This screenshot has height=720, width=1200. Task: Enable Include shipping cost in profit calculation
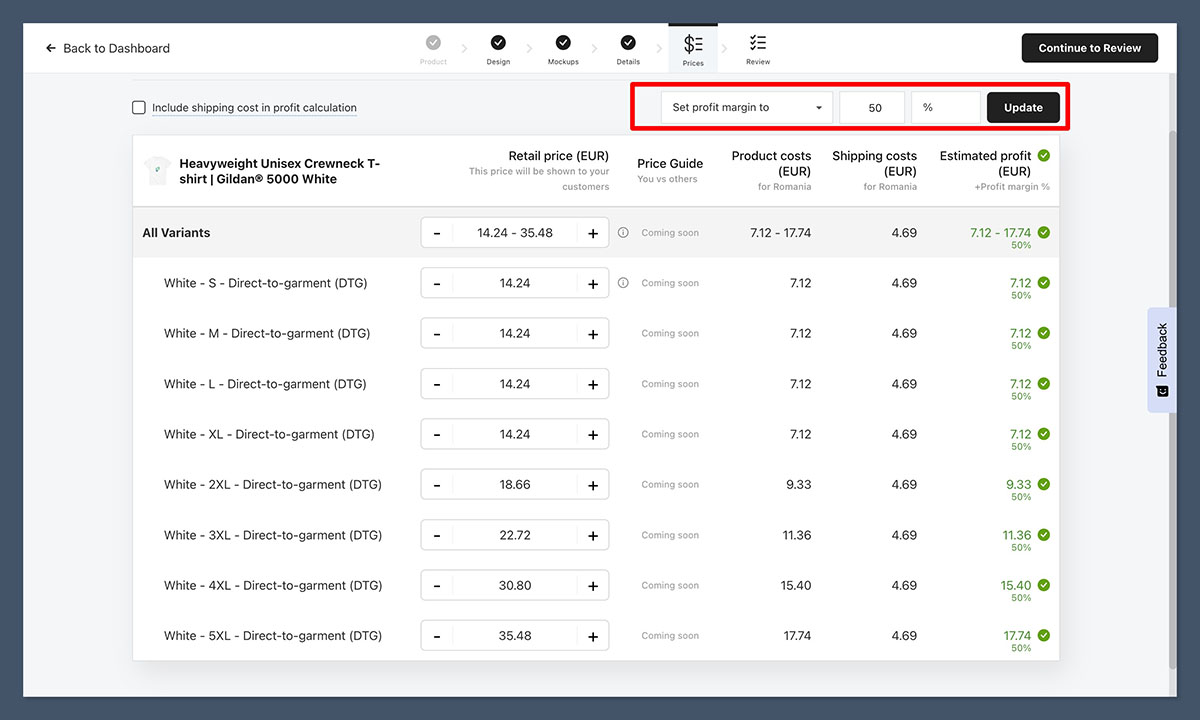138,107
